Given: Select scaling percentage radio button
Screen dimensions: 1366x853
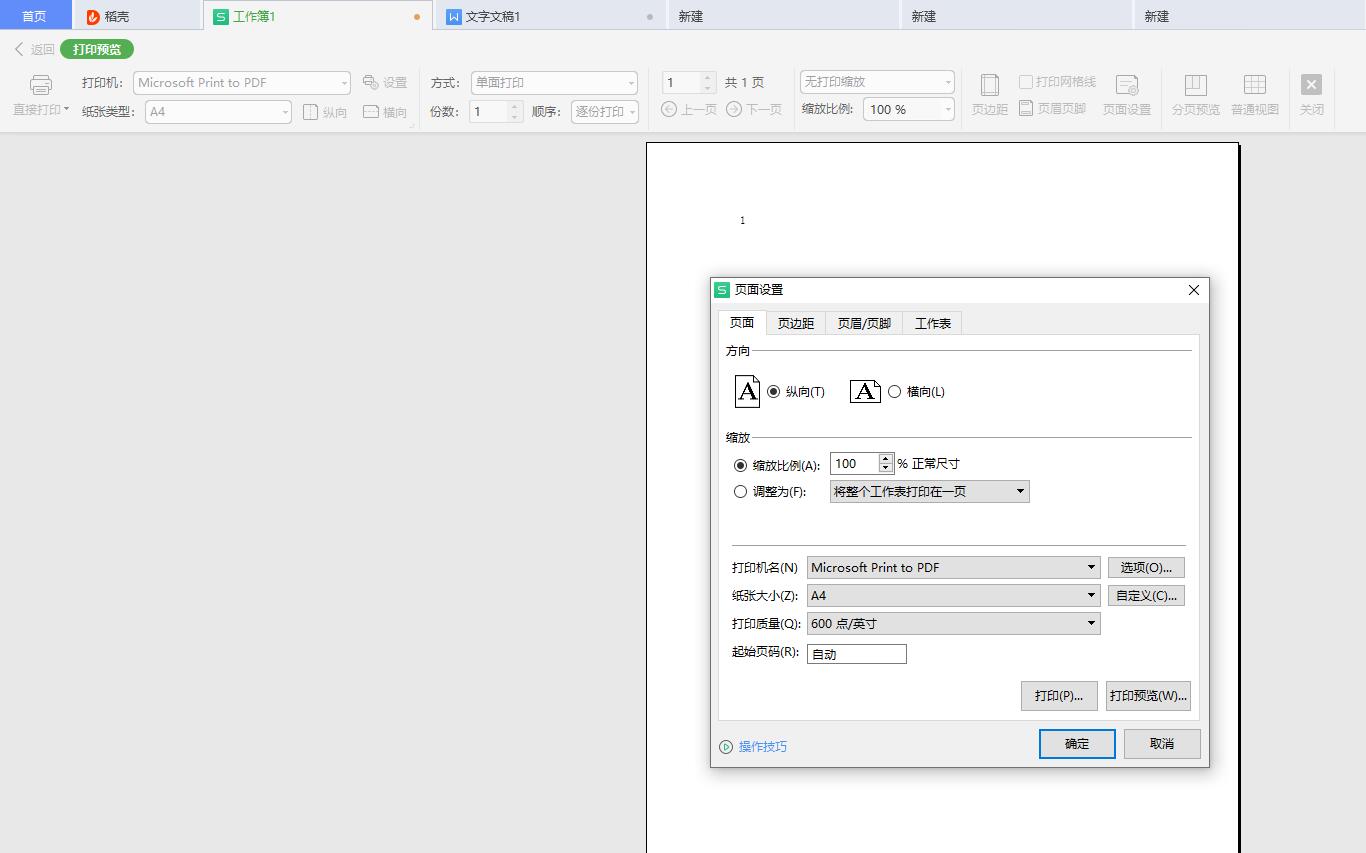Looking at the screenshot, I should (x=740, y=465).
